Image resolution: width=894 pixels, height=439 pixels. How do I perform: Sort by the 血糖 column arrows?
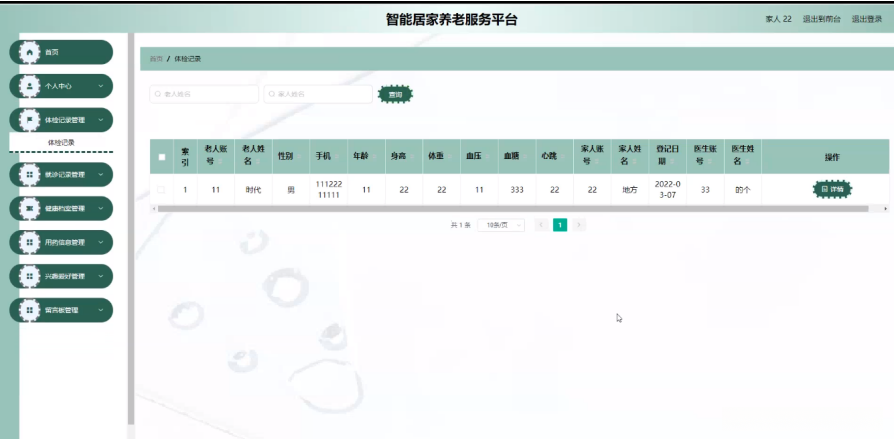tap(525, 157)
